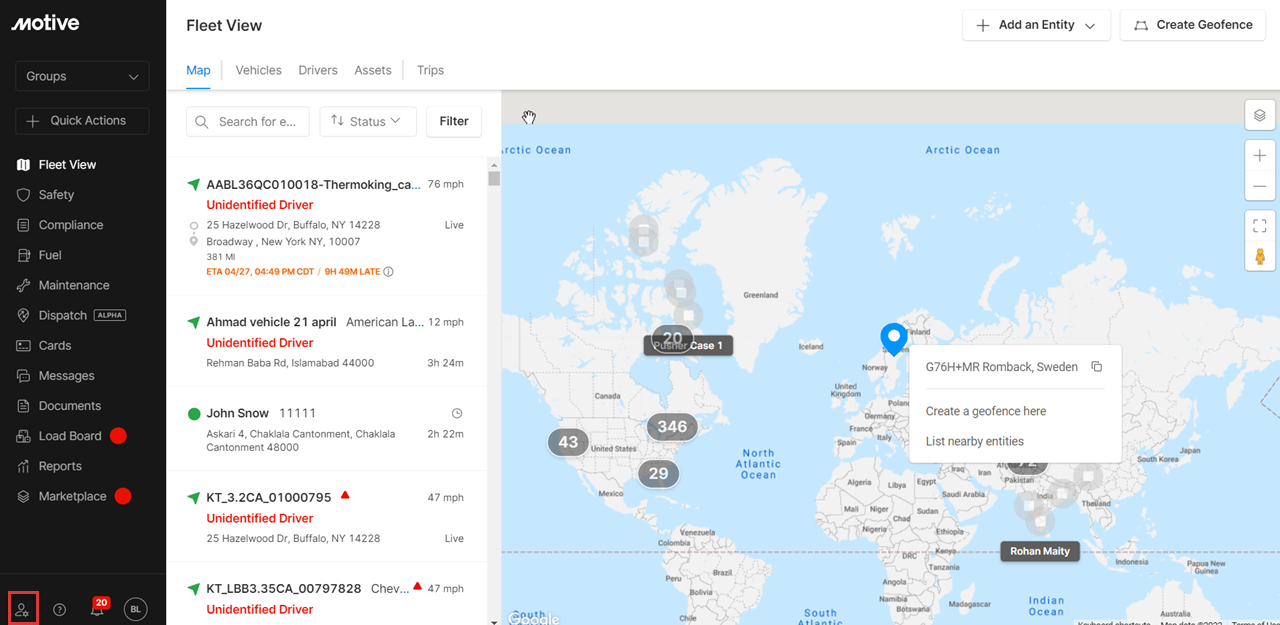The width and height of the screenshot is (1280, 625).
Task: Open notifications bell showing 20
Action: tap(98, 608)
